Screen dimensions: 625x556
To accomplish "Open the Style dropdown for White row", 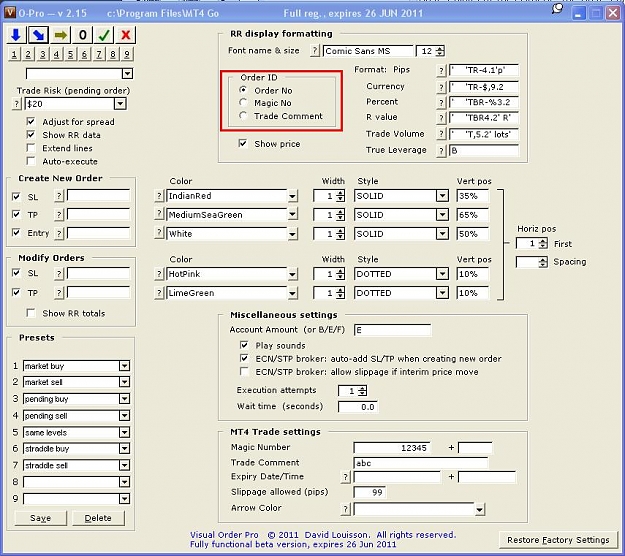I will coord(442,234).
